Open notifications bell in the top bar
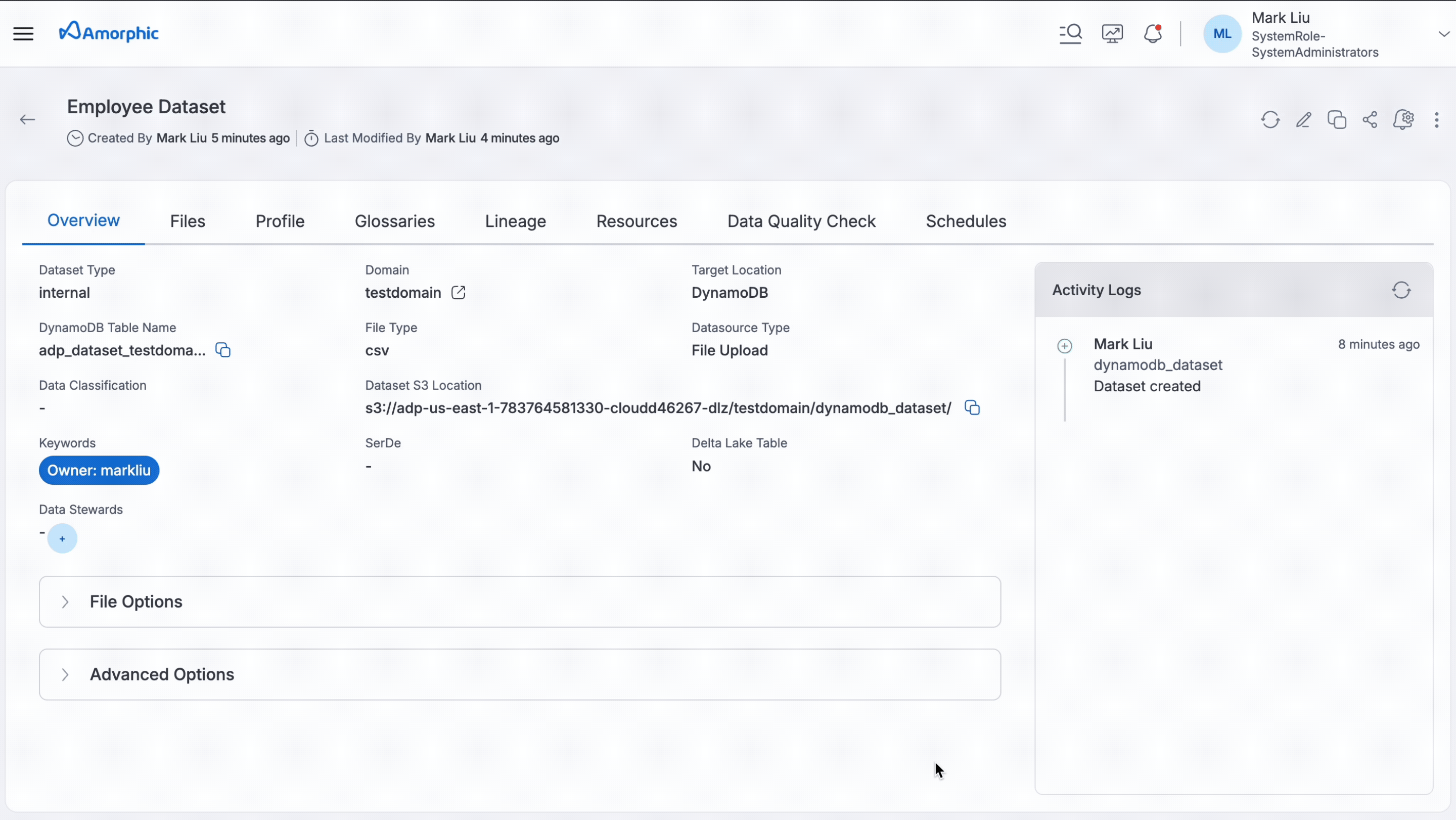 pyautogui.click(x=1153, y=33)
